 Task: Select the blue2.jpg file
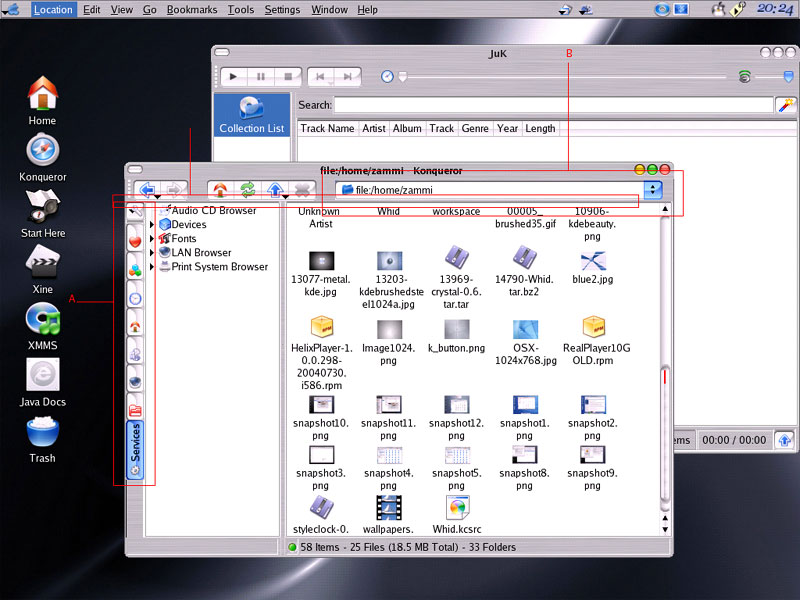pyautogui.click(x=592, y=267)
